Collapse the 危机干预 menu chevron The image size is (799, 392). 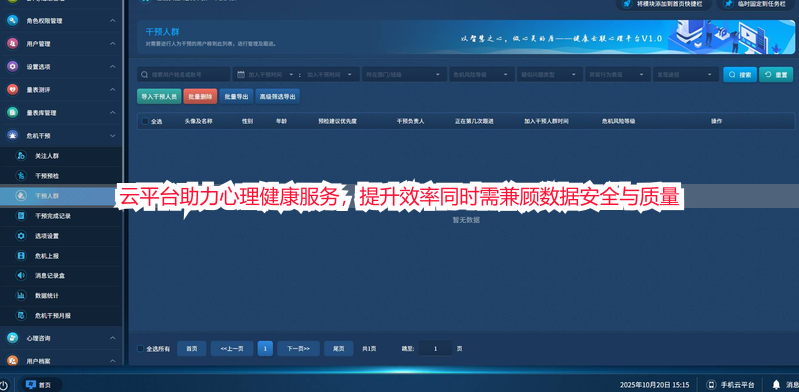113,136
